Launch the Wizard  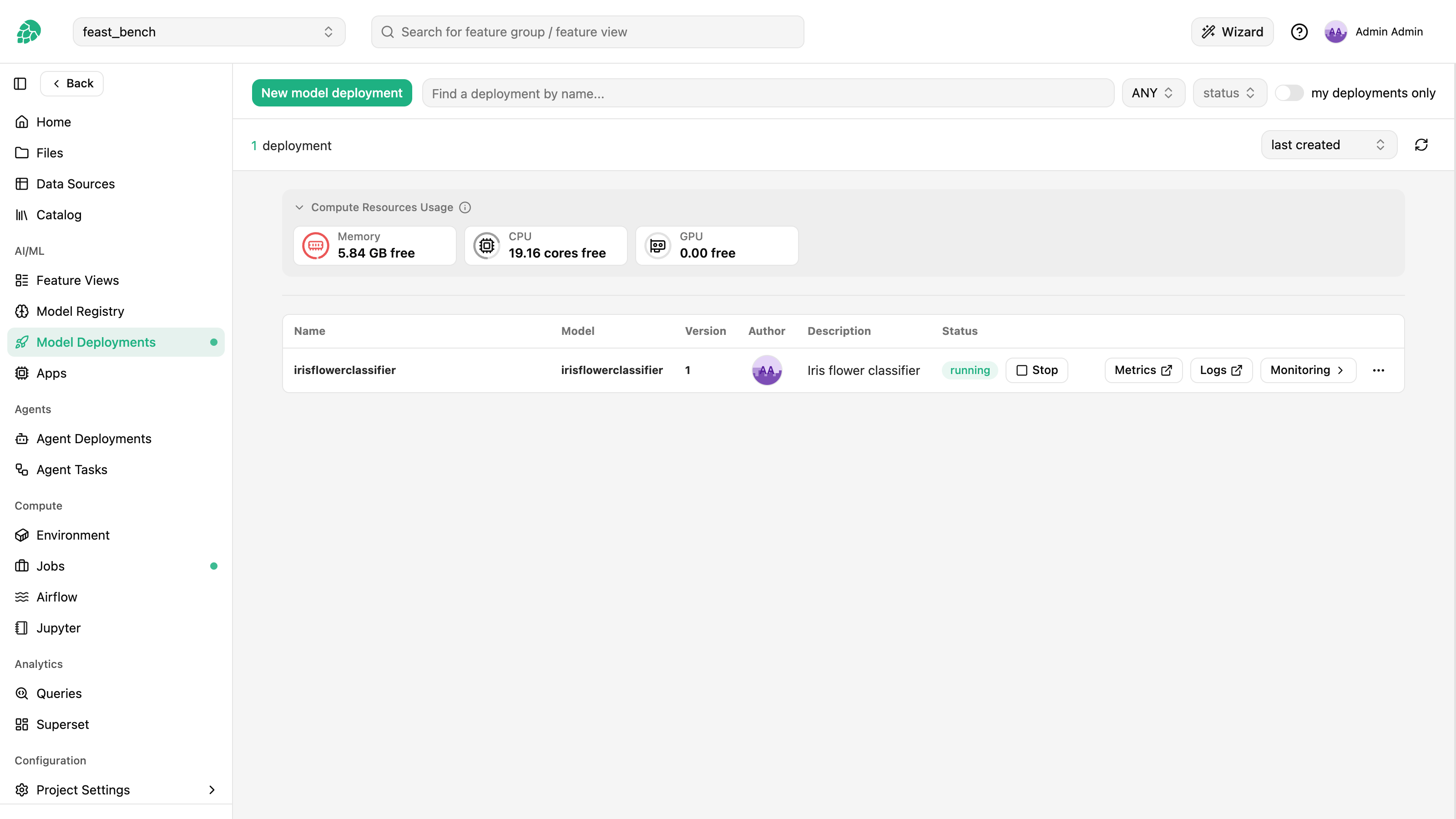tap(1232, 32)
